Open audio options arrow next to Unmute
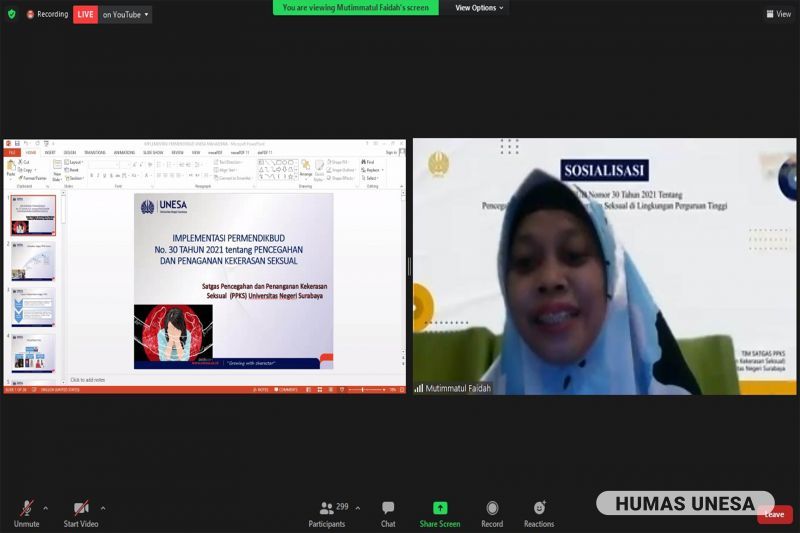 (45, 508)
